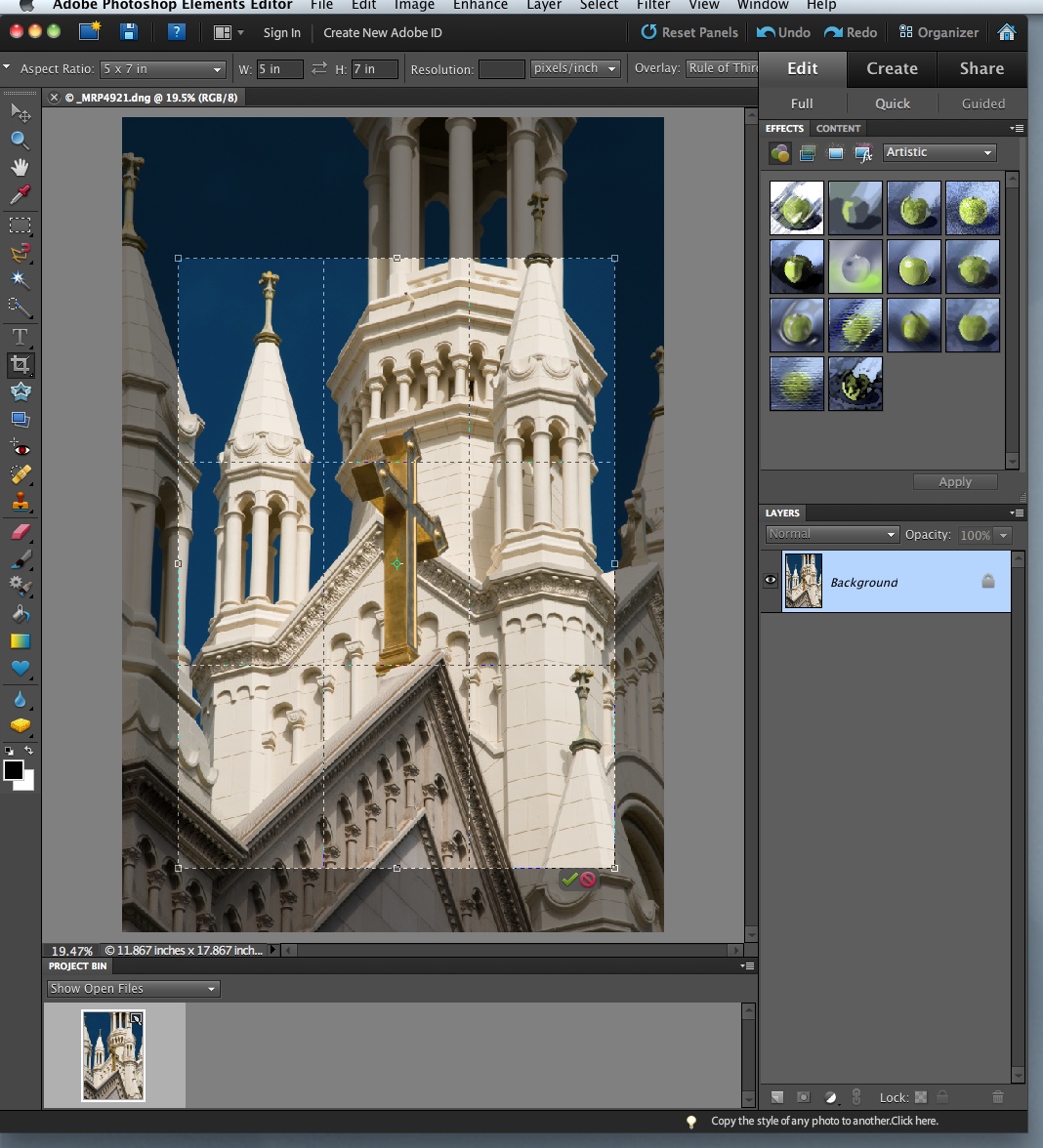Open the Show Open Files dropdown

pyautogui.click(x=133, y=989)
